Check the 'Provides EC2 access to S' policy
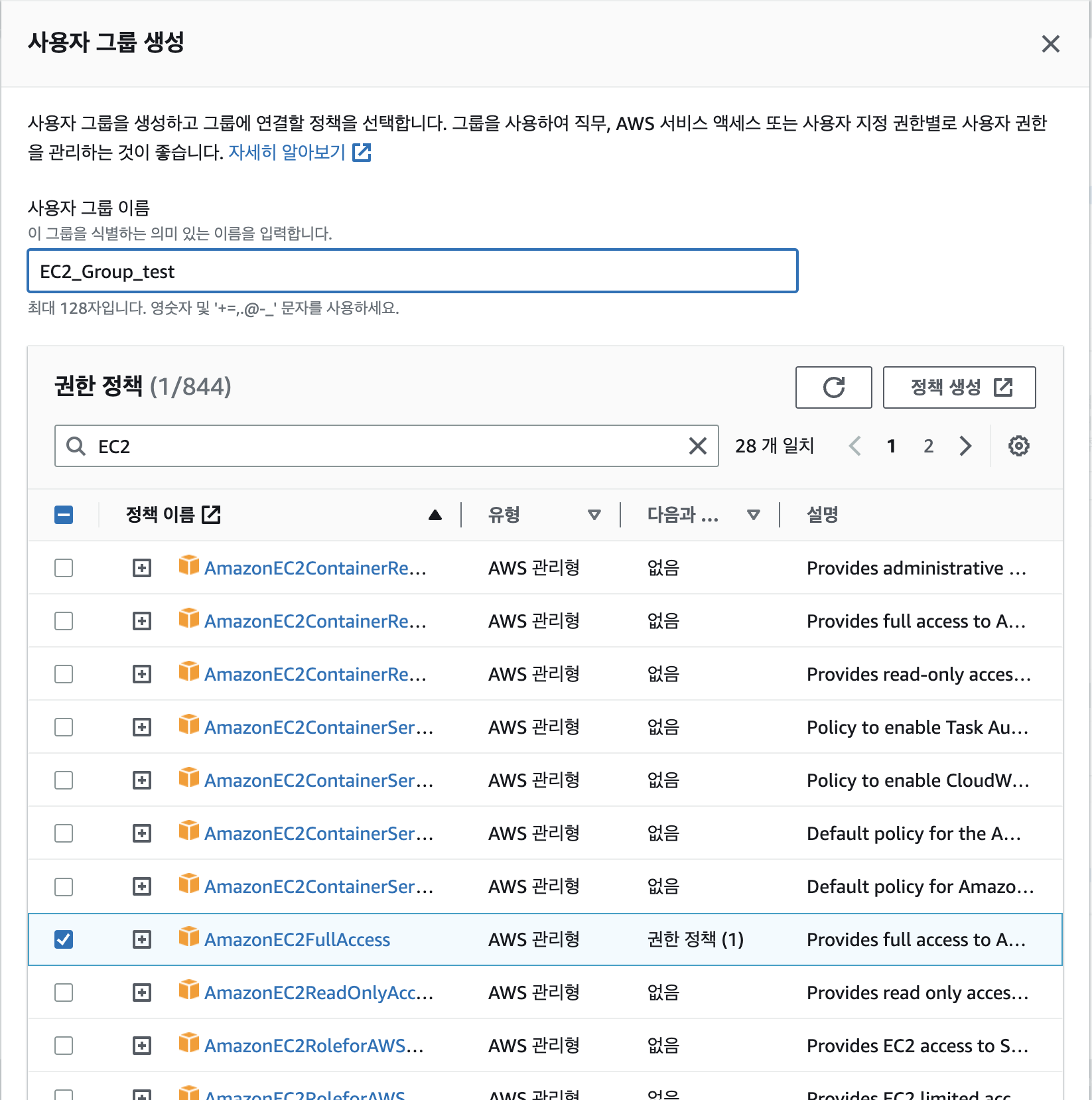 click(x=64, y=1046)
